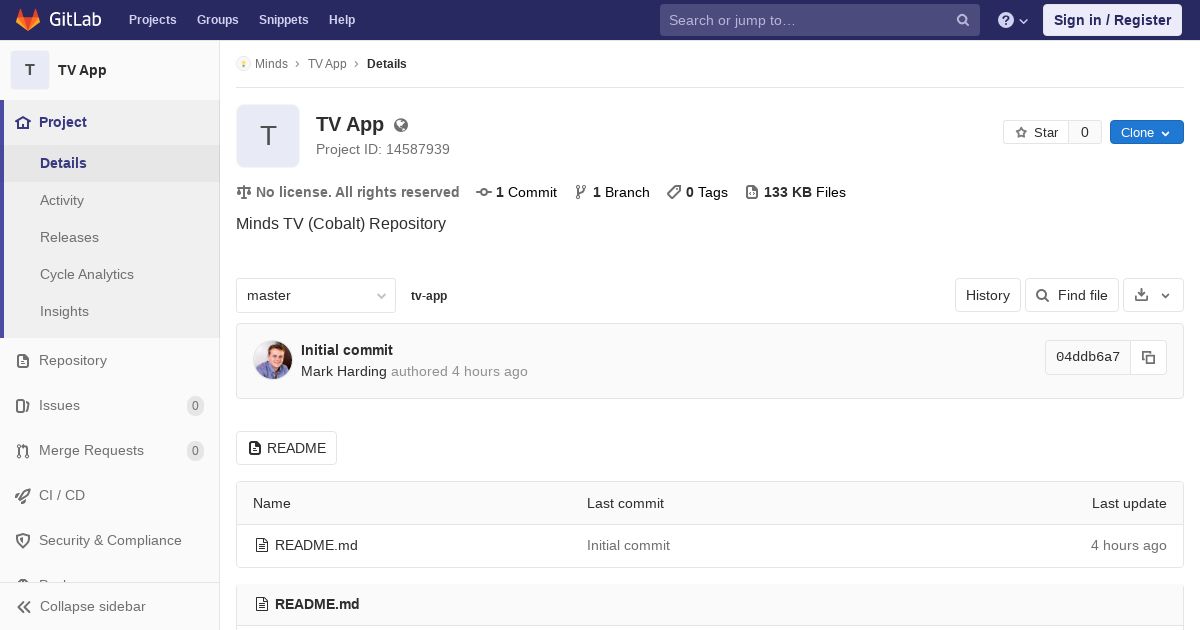Click the TV App sidebar avatar
1200x630 pixels.
click(x=30, y=70)
